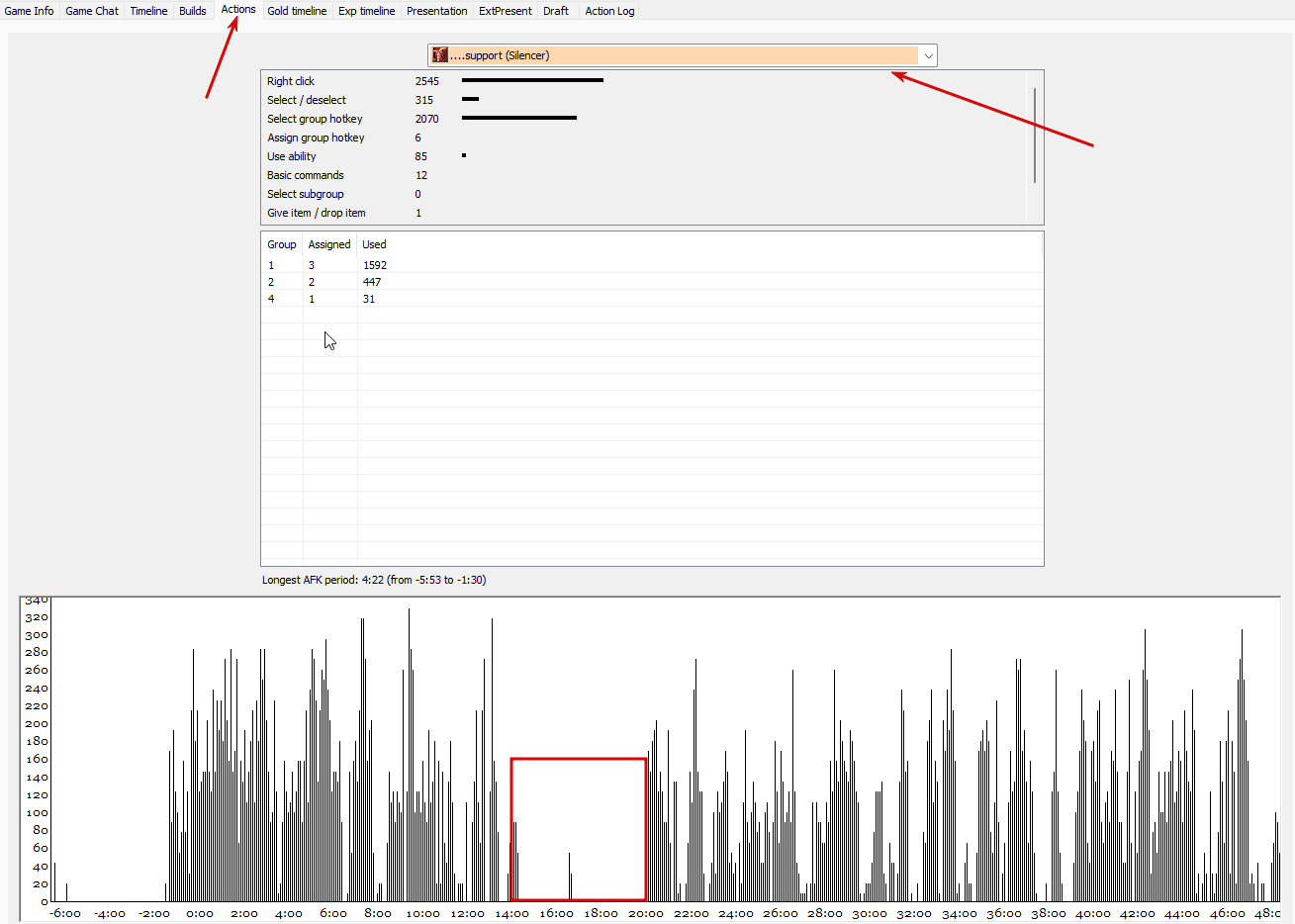Viewport: 1295px width, 924px height.
Task: Sort groups by the Group column header
Action: [282, 244]
